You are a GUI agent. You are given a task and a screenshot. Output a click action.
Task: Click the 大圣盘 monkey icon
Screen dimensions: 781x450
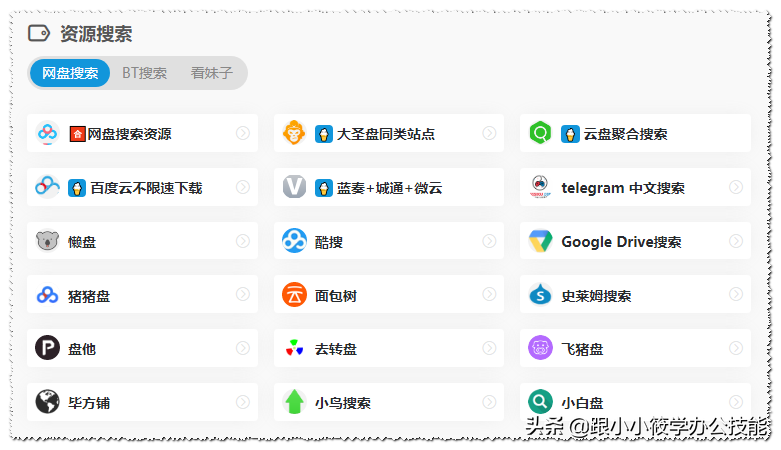[x=294, y=133]
